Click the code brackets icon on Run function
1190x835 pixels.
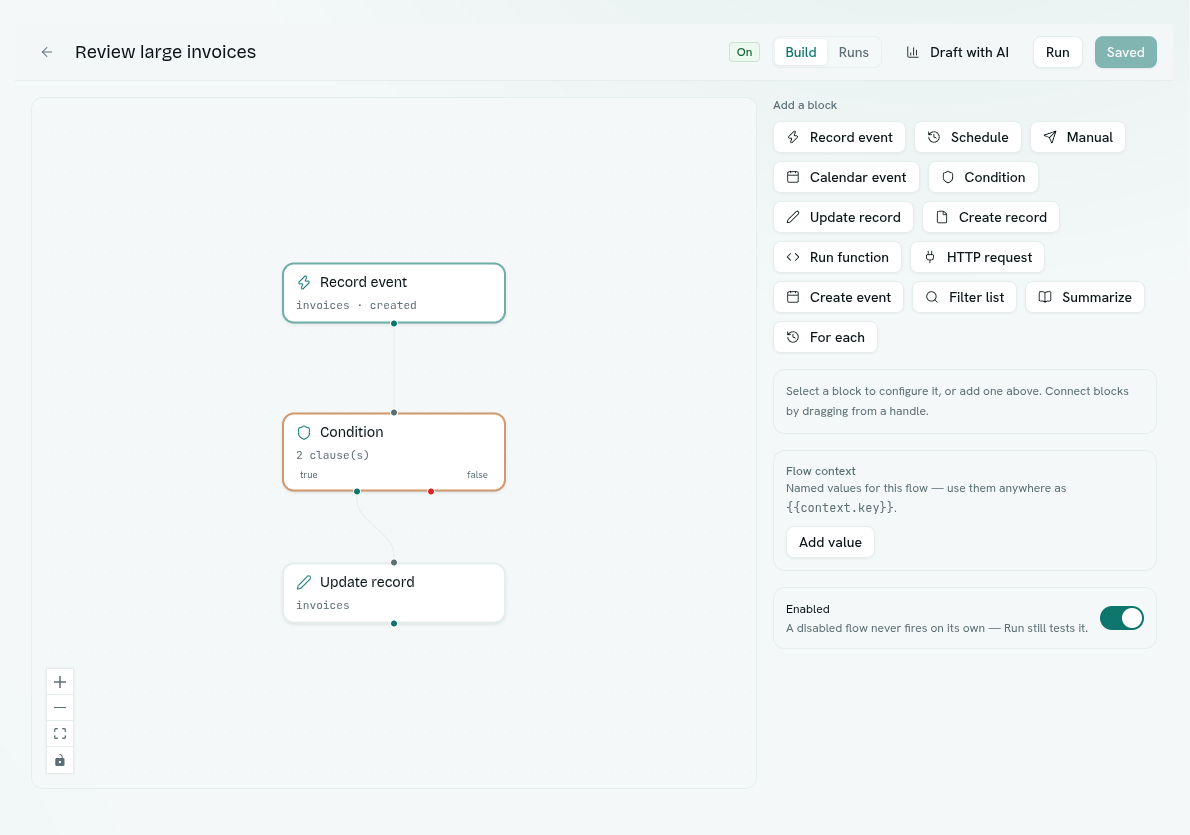[x=793, y=257]
